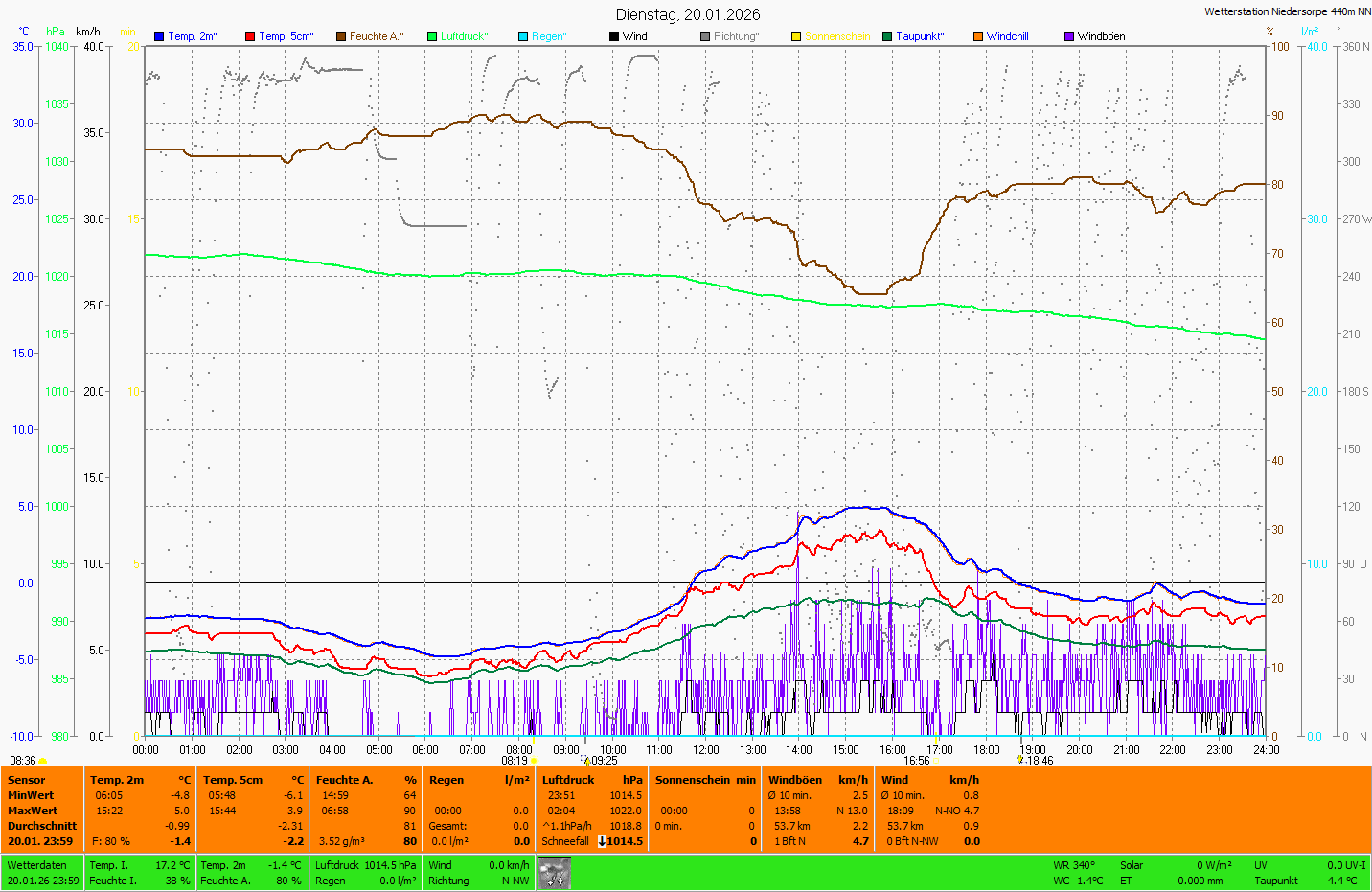Viewport: 1372px width, 892px height.
Task: Click the sun icon next to 08:36
Action: [43, 761]
